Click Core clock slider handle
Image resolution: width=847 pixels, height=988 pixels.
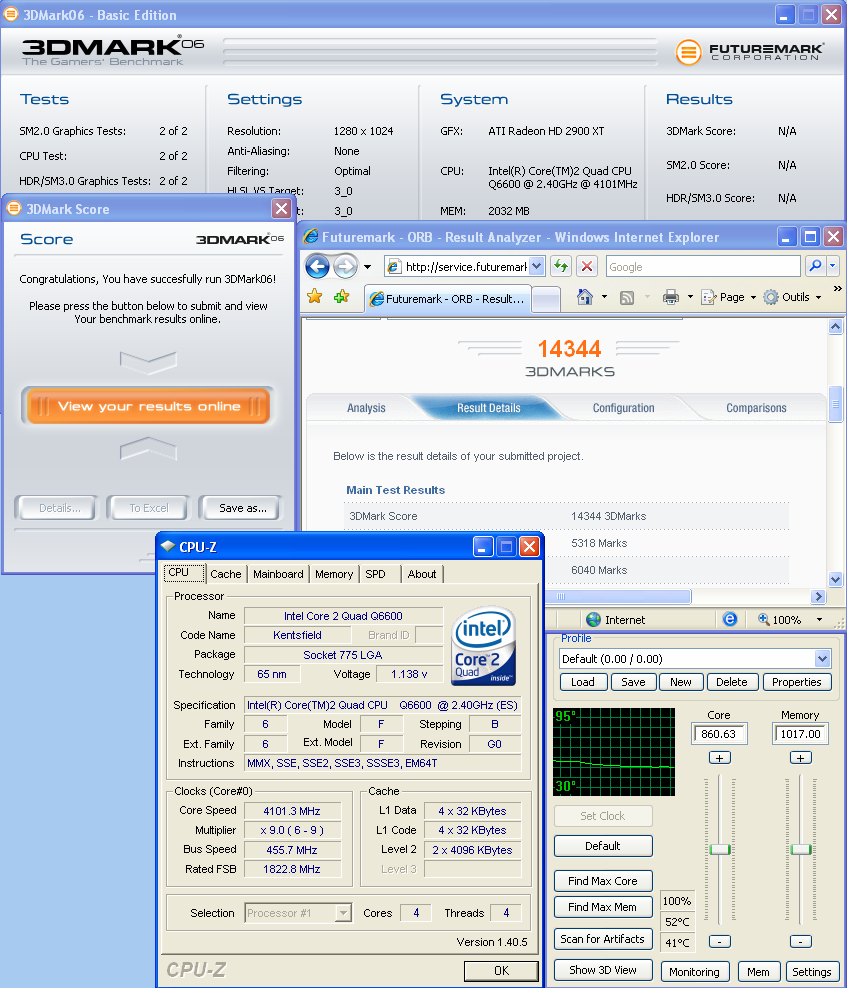pyautogui.click(x=720, y=849)
